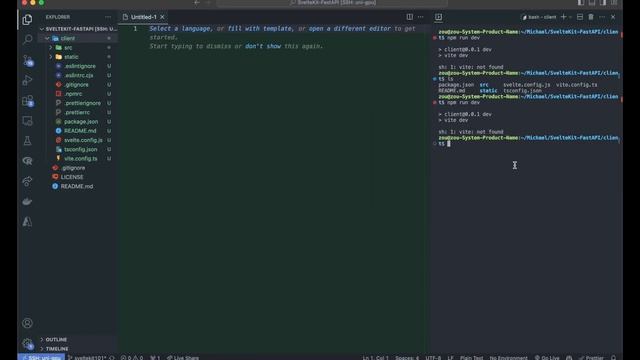This screenshot has height=360, width=640.
Task: Open the Source Control view
Action: 27,60
